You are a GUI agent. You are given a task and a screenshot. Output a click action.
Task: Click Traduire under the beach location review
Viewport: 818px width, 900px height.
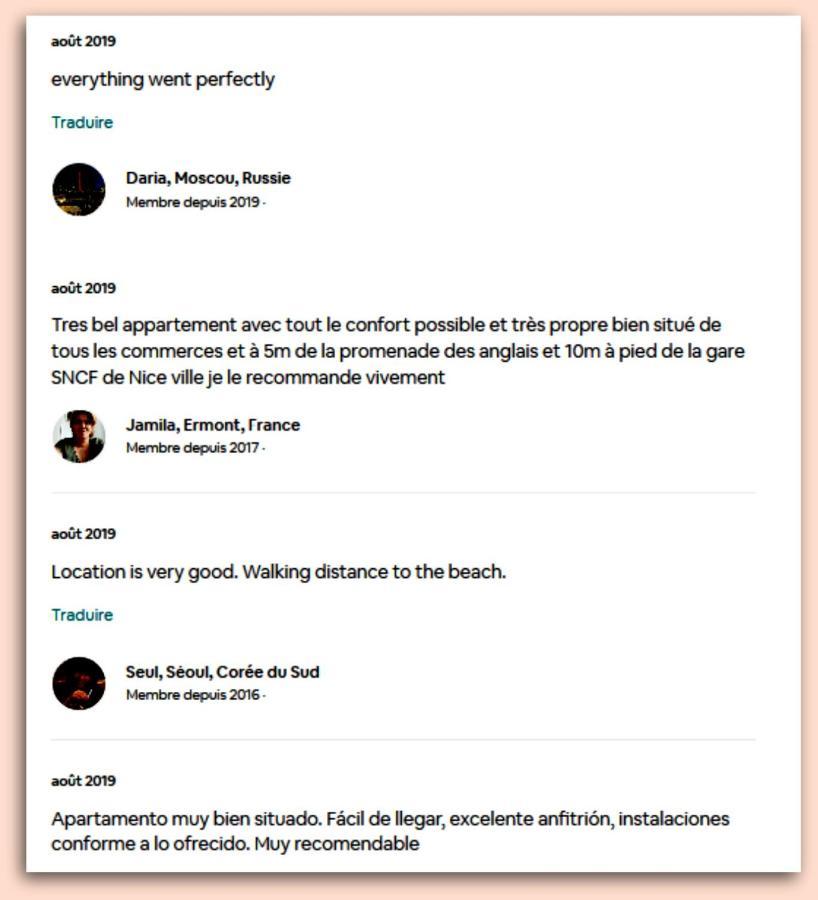point(82,616)
